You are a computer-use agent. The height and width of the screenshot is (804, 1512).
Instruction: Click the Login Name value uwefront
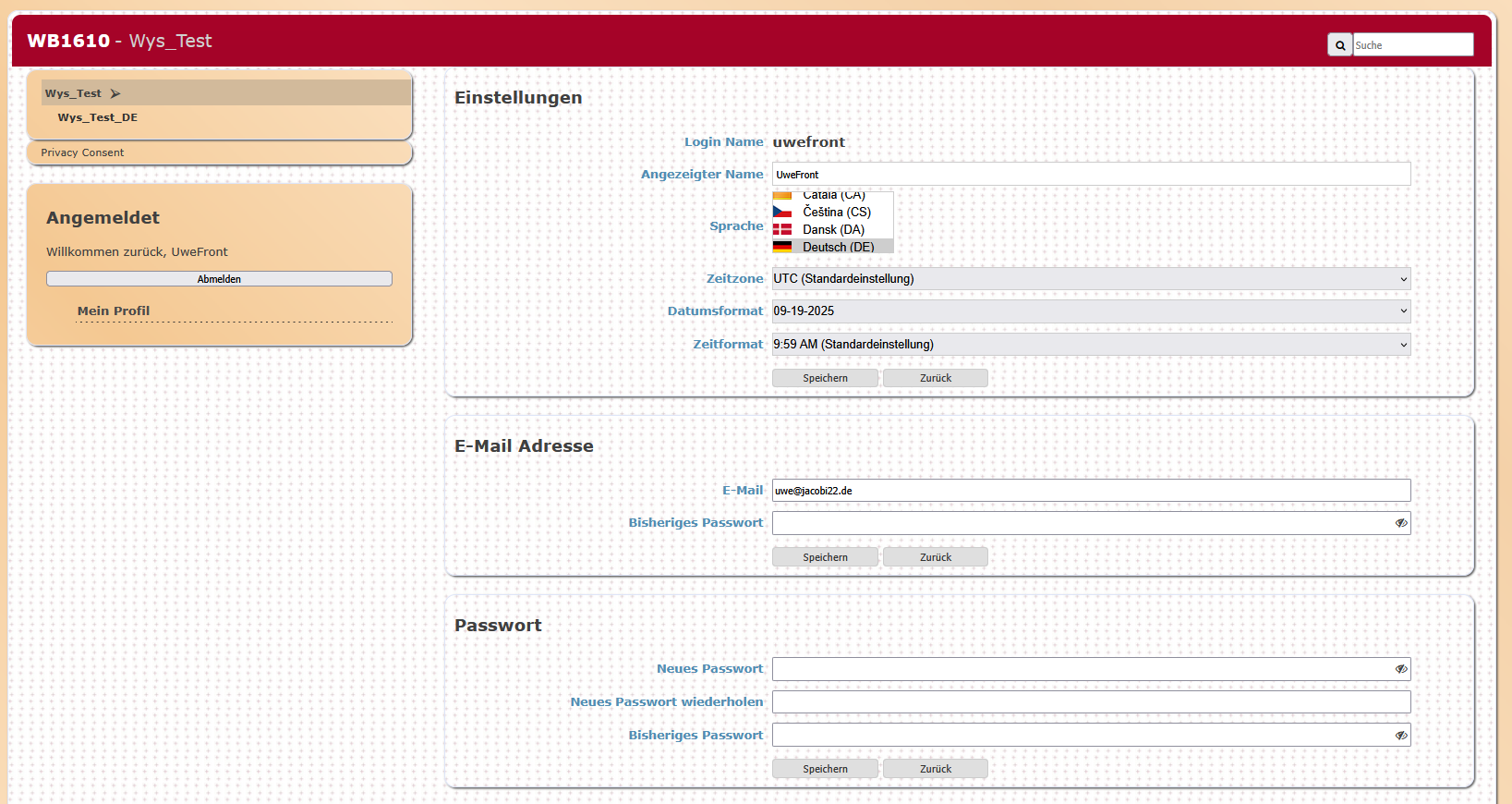point(809,142)
